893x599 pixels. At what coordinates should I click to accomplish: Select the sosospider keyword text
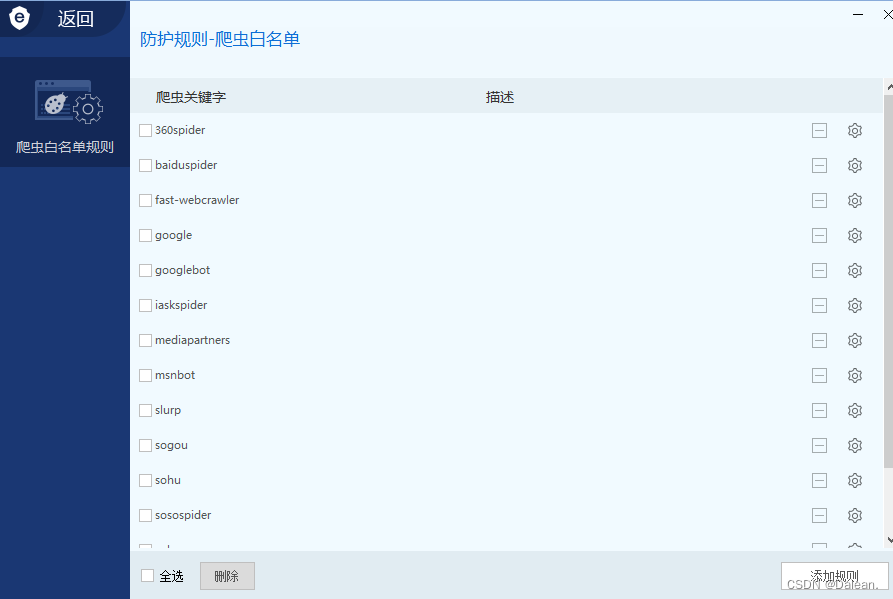coord(183,515)
